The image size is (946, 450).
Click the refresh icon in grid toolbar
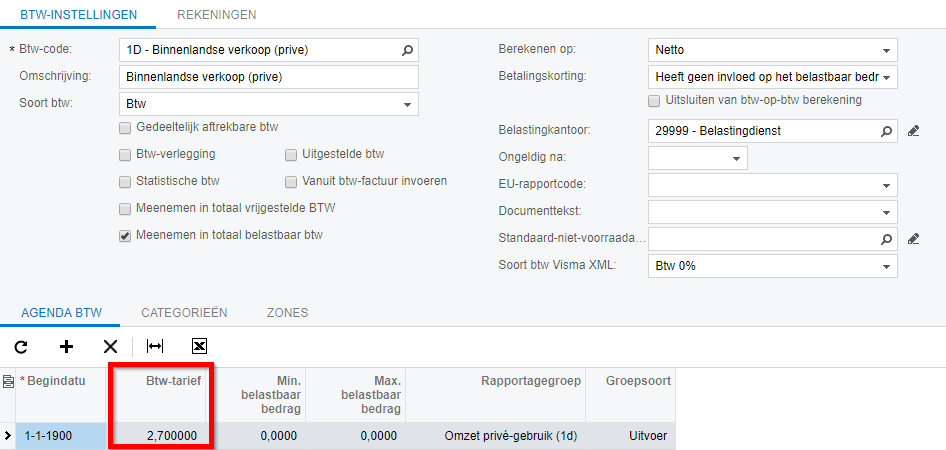click(x=21, y=346)
